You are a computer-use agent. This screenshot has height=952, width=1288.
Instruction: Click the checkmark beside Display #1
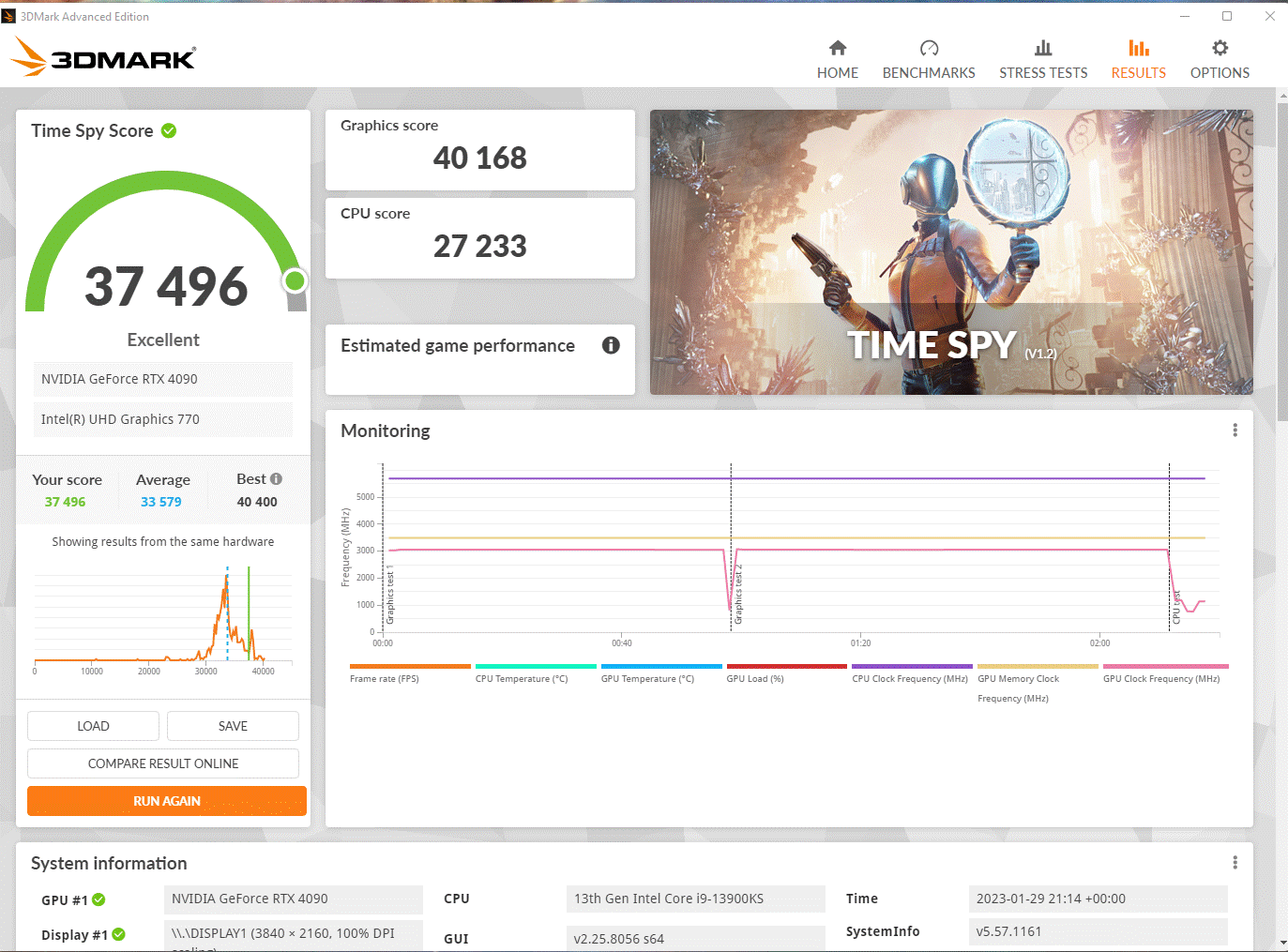(x=117, y=934)
